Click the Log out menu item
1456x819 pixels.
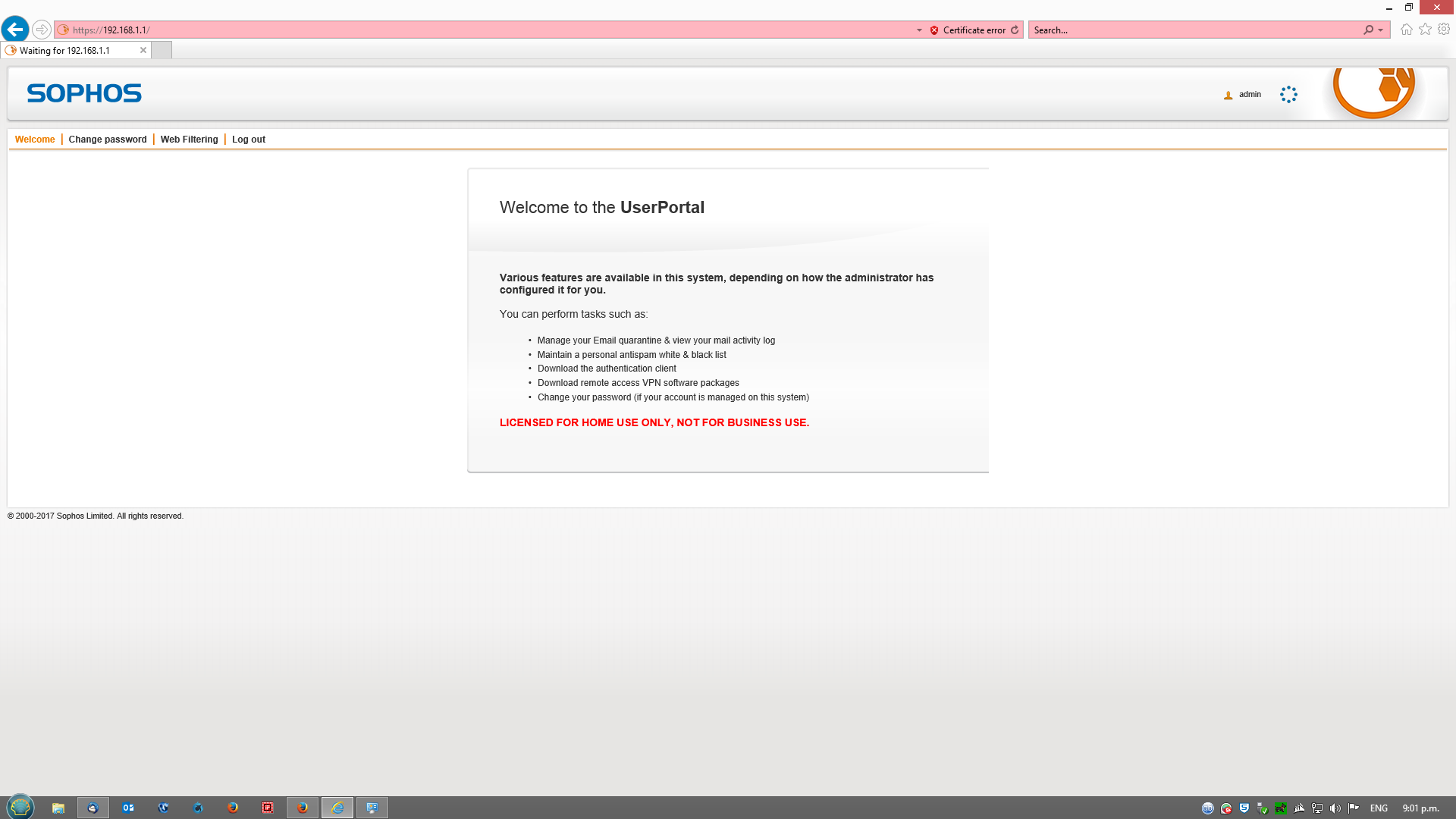pyautogui.click(x=249, y=140)
